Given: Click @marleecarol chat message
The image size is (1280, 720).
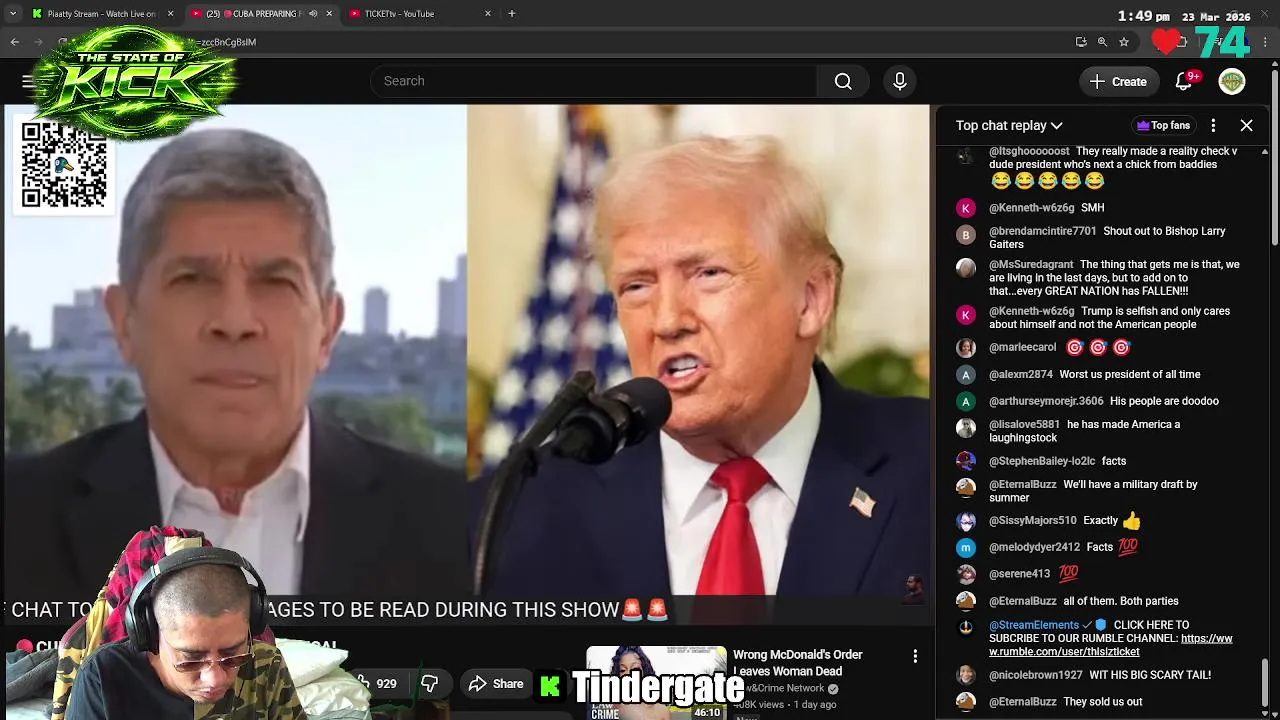Looking at the screenshot, I should pos(1100,348).
